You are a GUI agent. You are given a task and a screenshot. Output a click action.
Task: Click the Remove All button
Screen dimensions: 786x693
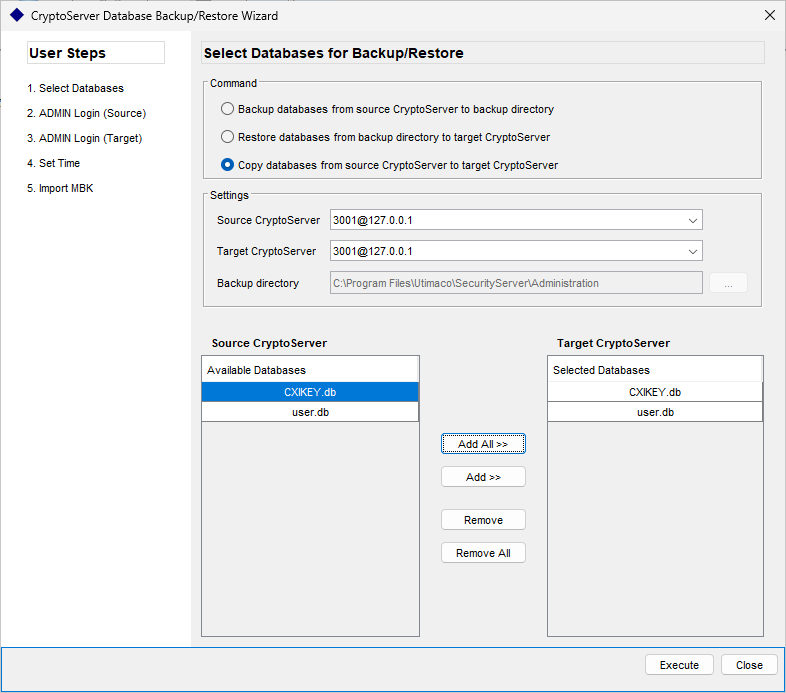(483, 553)
